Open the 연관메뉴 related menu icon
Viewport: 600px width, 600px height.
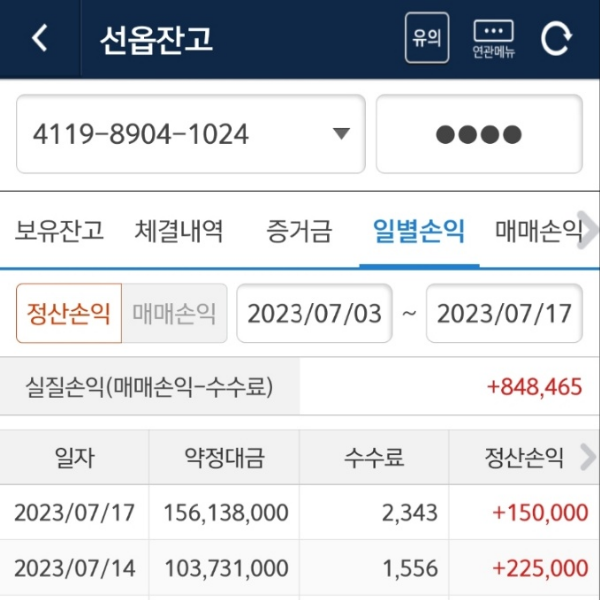pos(494,39)
